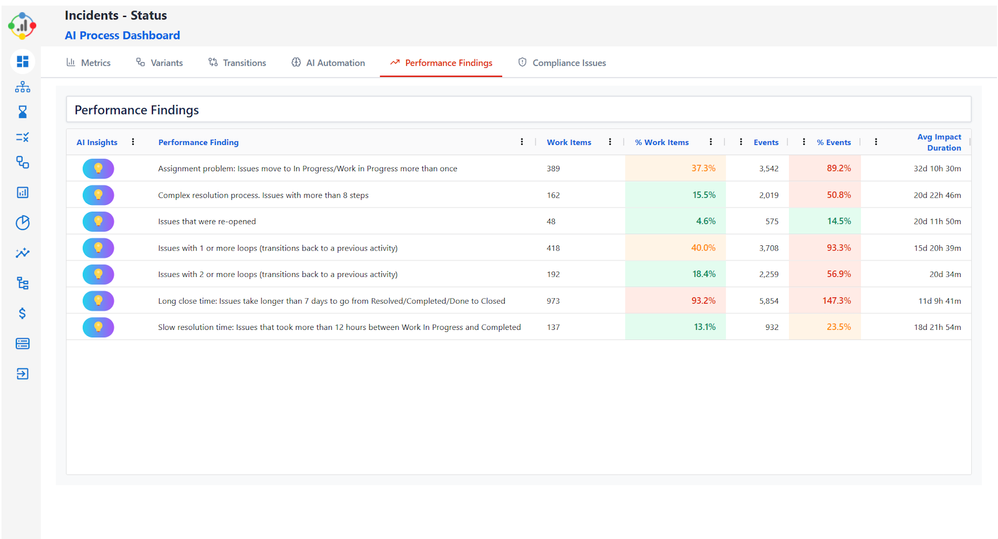Open the hourglass icon in sidebar
The image size is (998, 539).
22,112
